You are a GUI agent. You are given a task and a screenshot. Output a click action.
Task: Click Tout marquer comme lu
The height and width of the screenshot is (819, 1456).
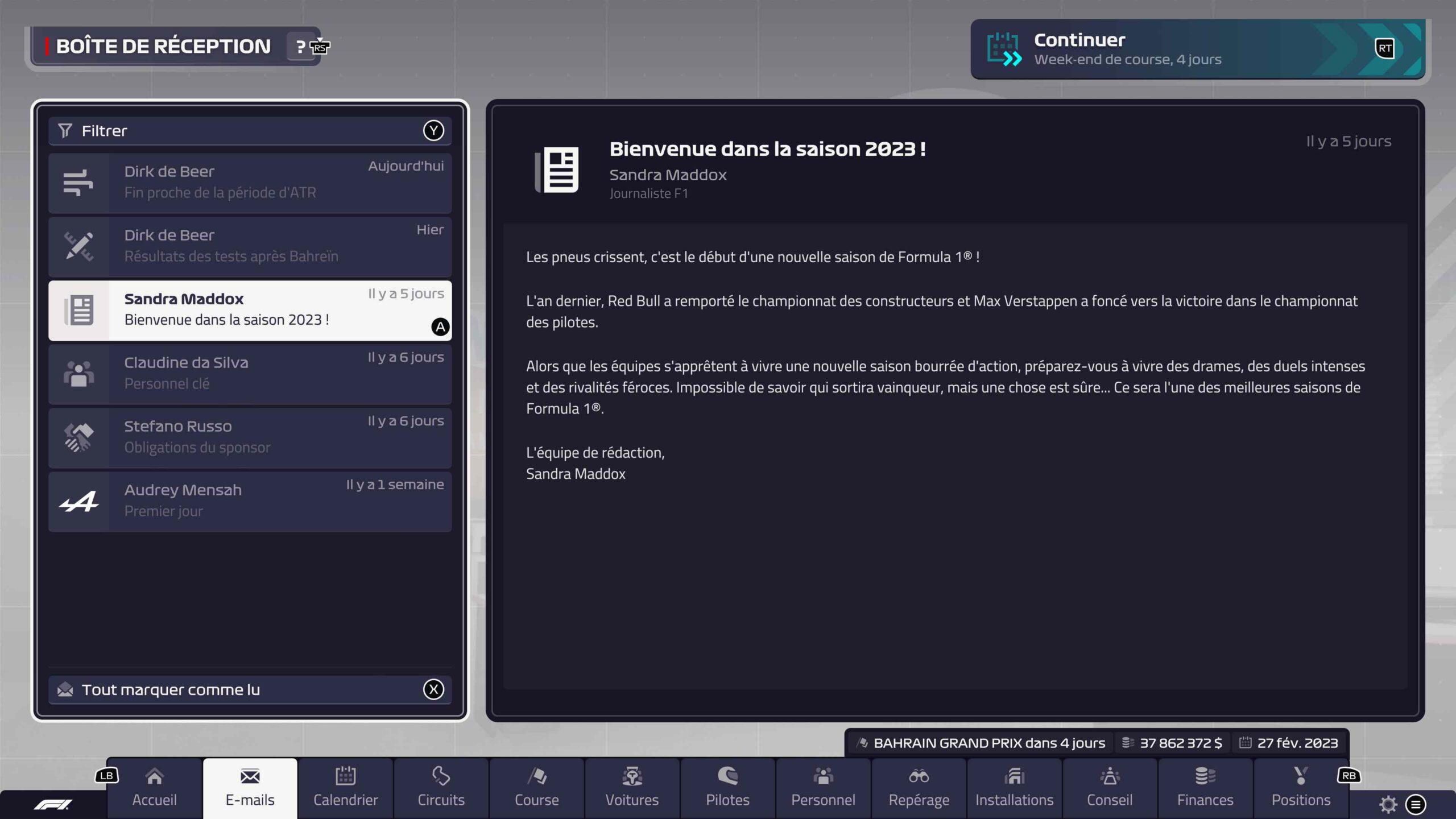[250, 689]
